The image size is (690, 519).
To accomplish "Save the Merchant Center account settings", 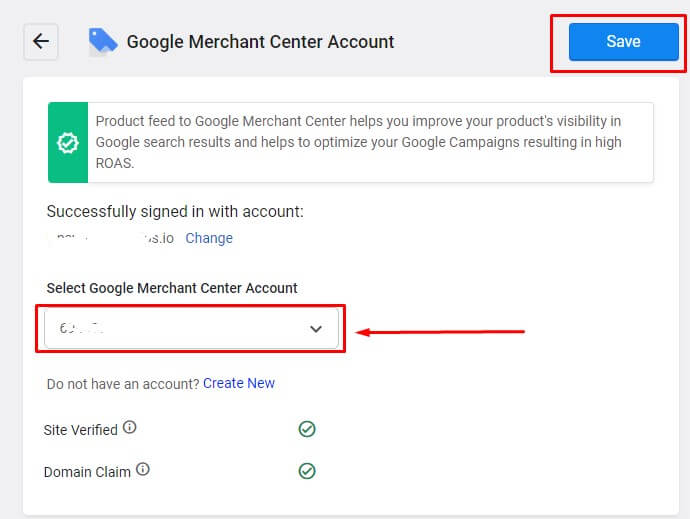I will 623,42.
